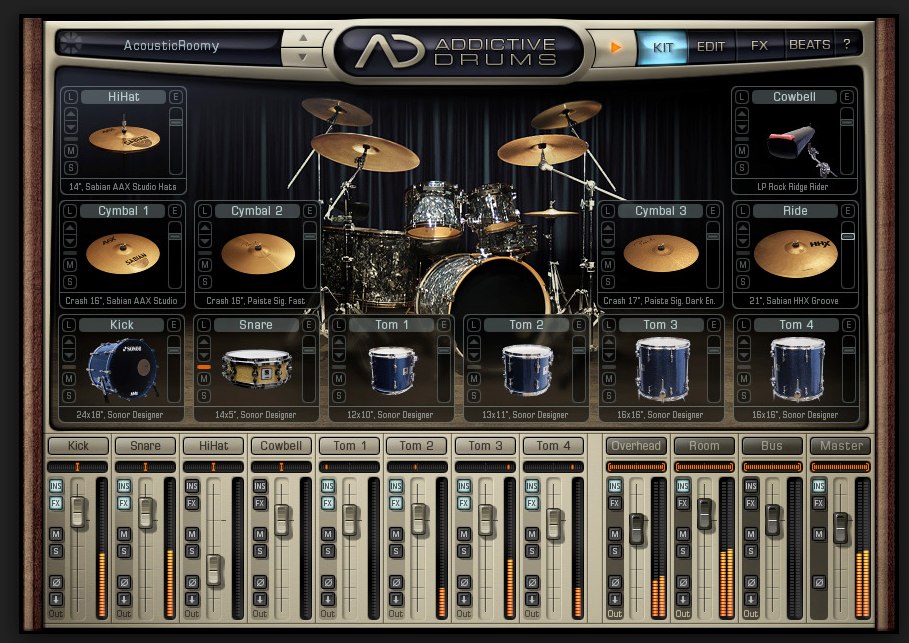The height and width of the screenshot is (643, 909).
Task: Toggle FX on the Snare channel
Action: pyautogui.click(x=124, y=503)
